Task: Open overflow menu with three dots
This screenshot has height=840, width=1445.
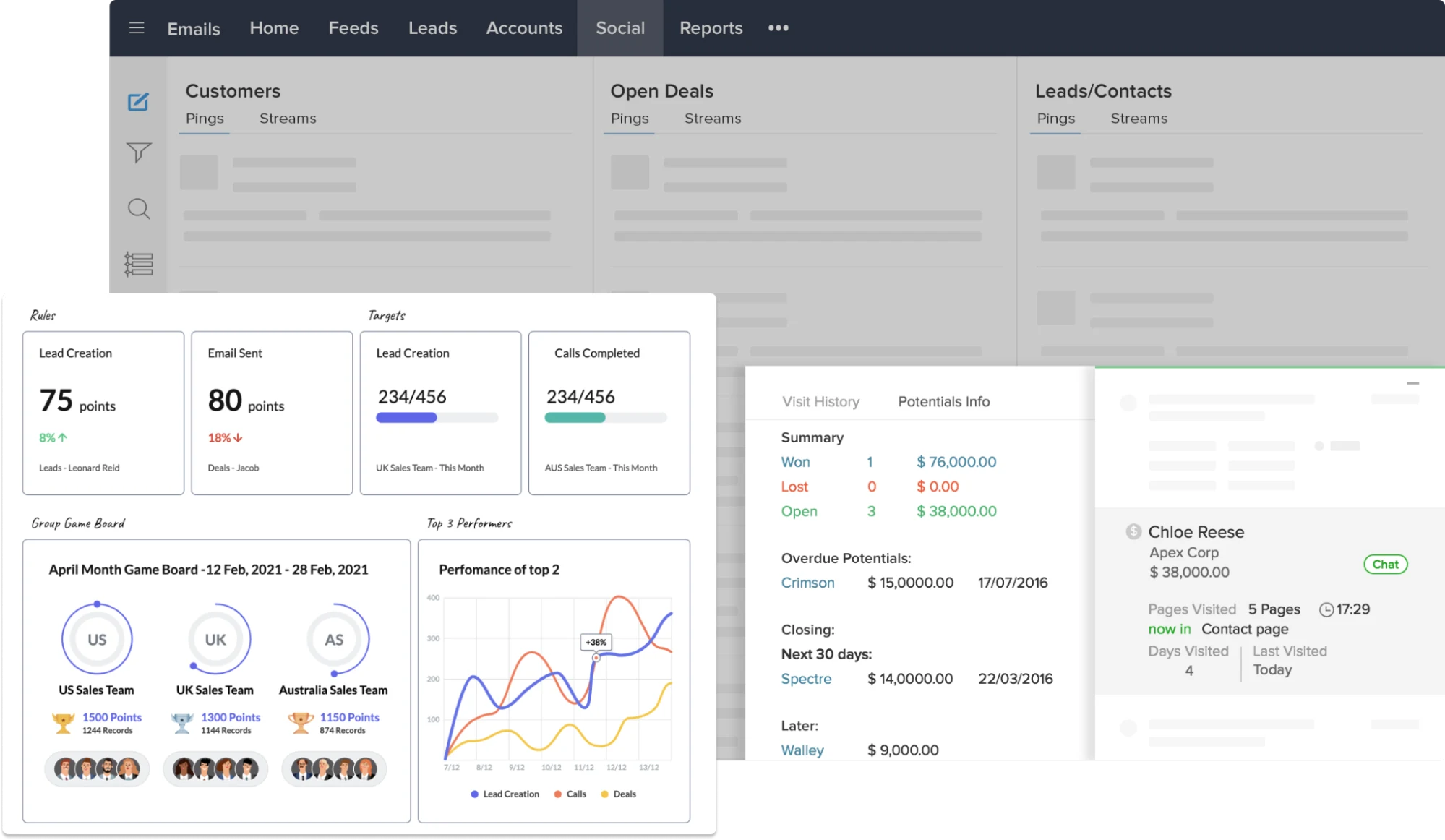Action: (x=778, y=27)
